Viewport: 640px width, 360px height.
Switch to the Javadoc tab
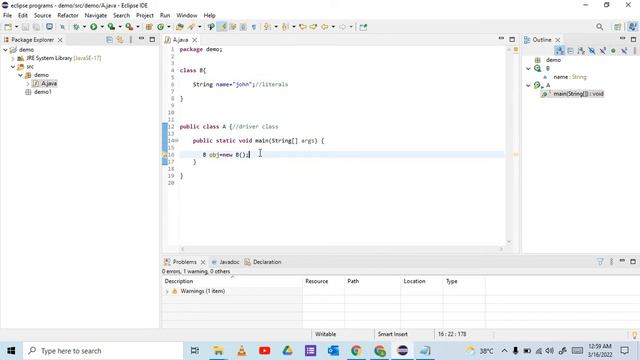point(225,262)
